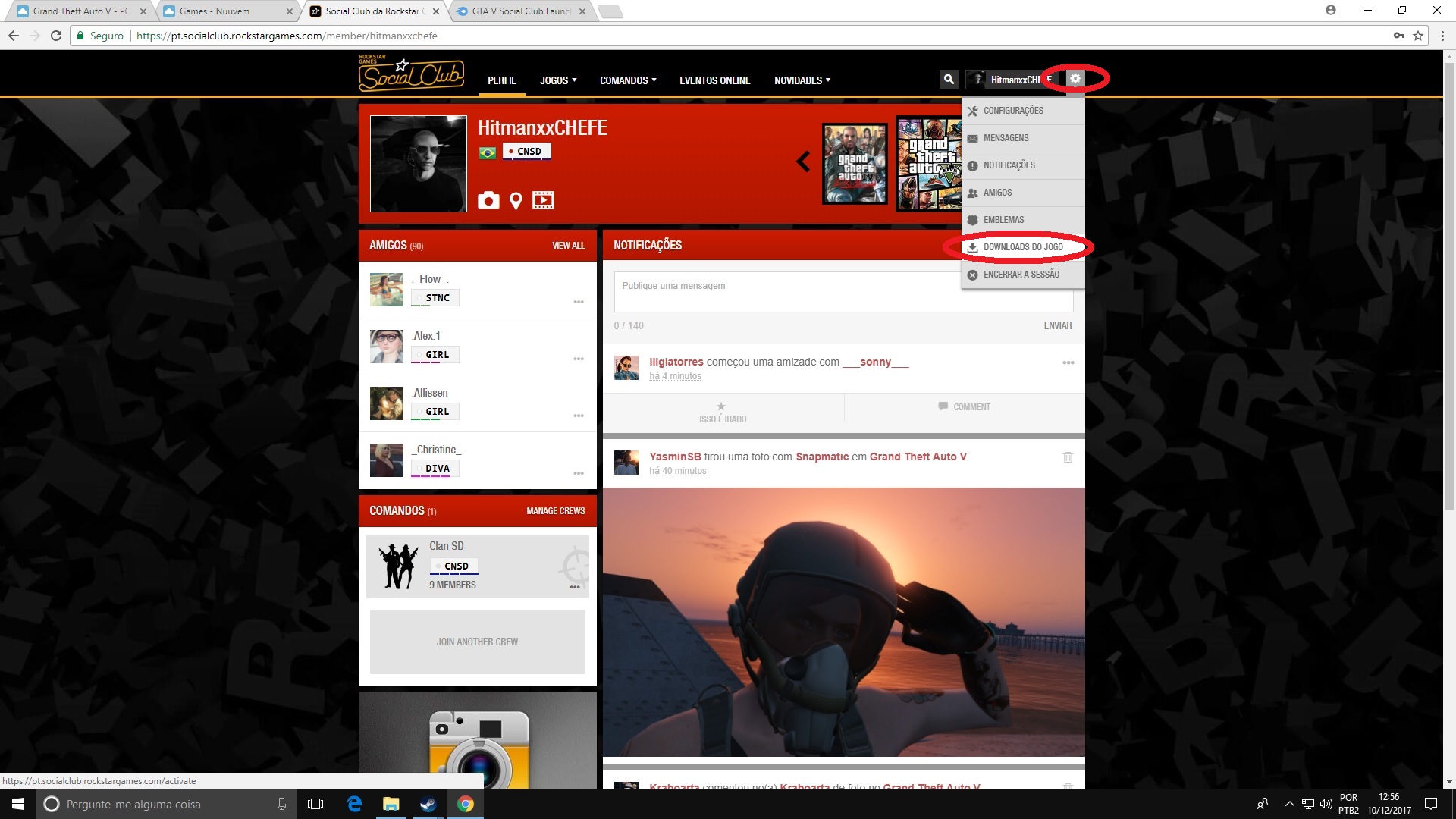Open the Novidades dropdown menu
The height and width of the screenshot is (819, 1456).
[802, 80]
